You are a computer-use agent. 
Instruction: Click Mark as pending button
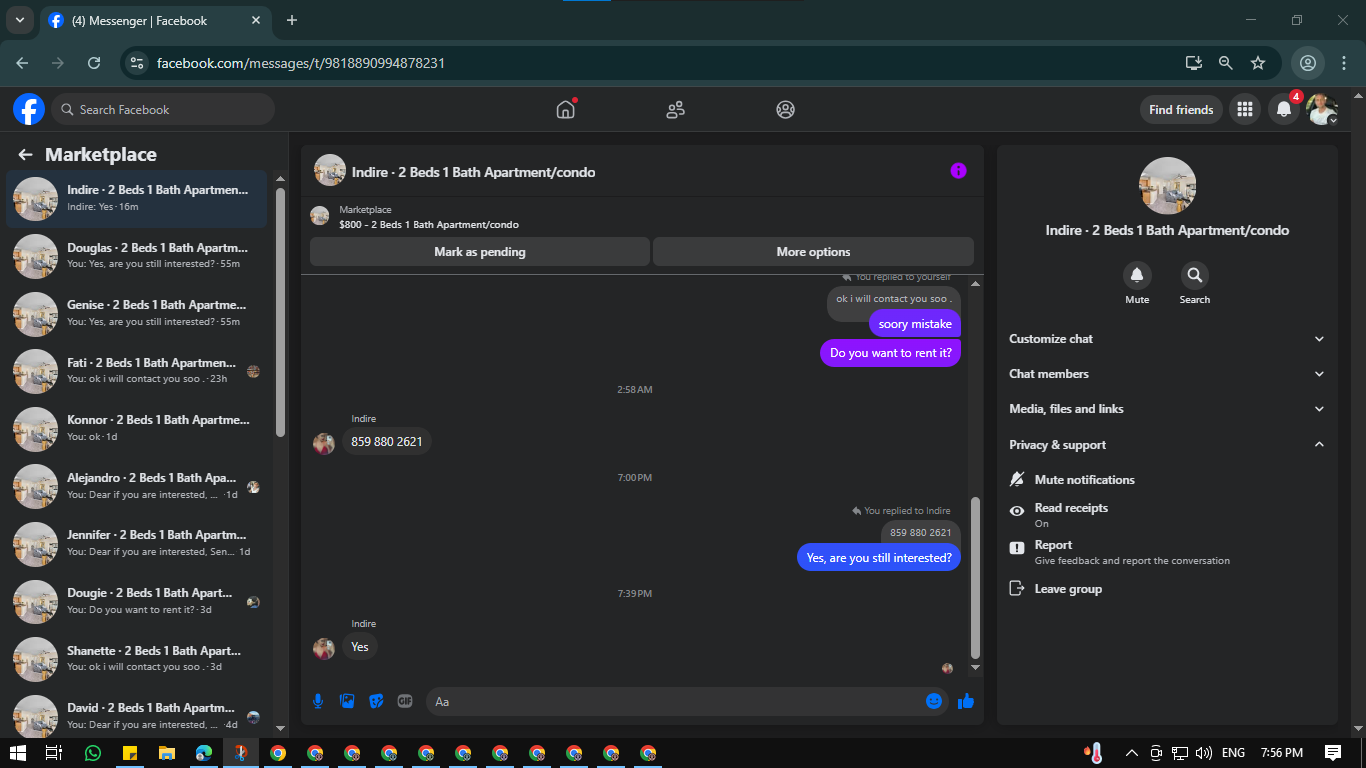coord(480,252)
